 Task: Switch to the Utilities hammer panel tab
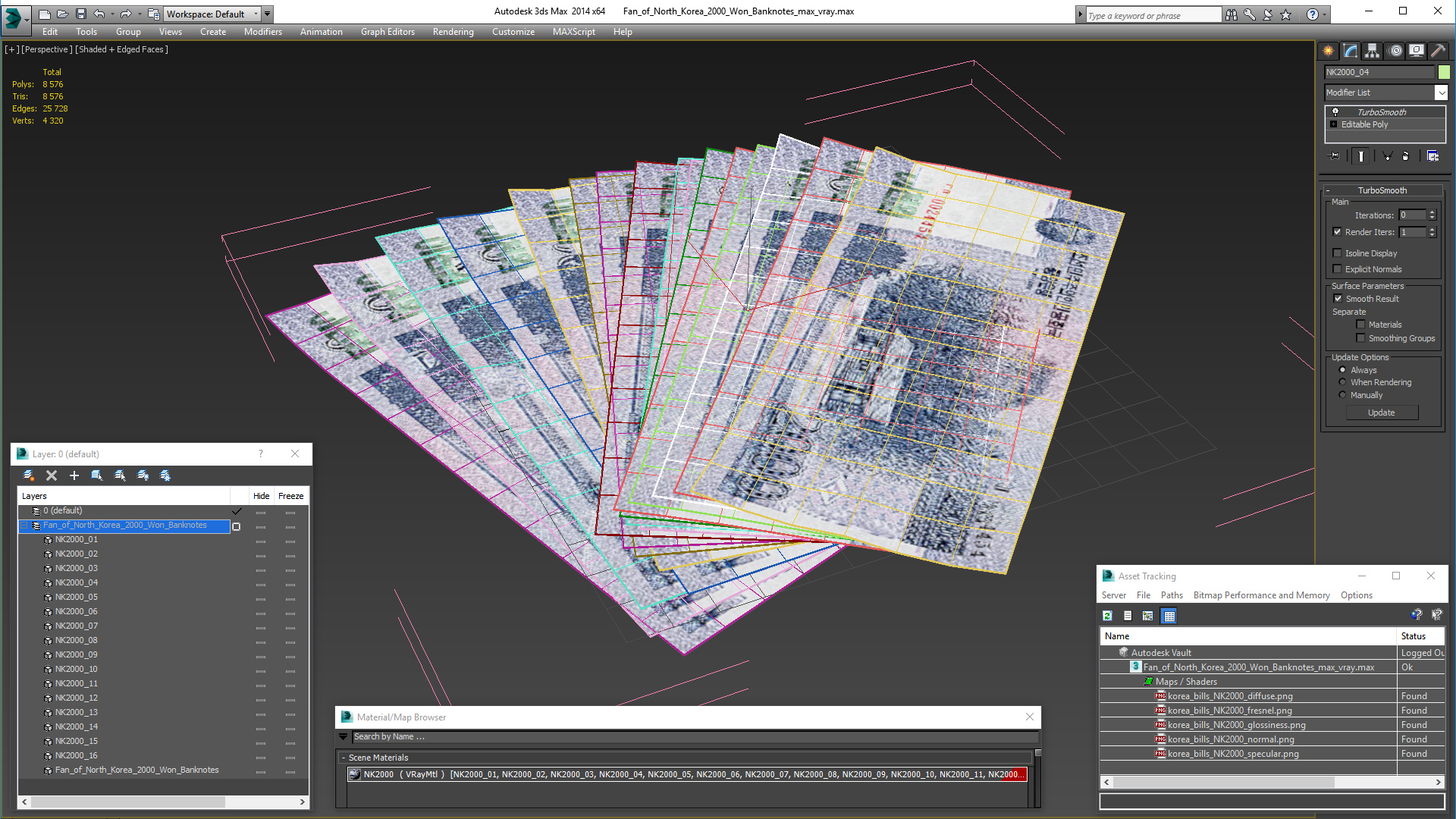pos(1438,51)
